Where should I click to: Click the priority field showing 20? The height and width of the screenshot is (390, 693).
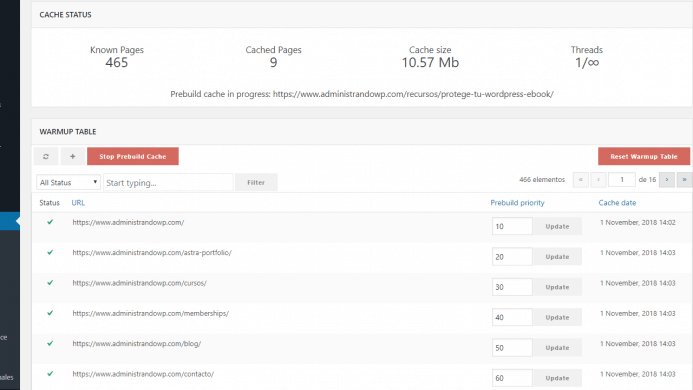pos(512,256)
